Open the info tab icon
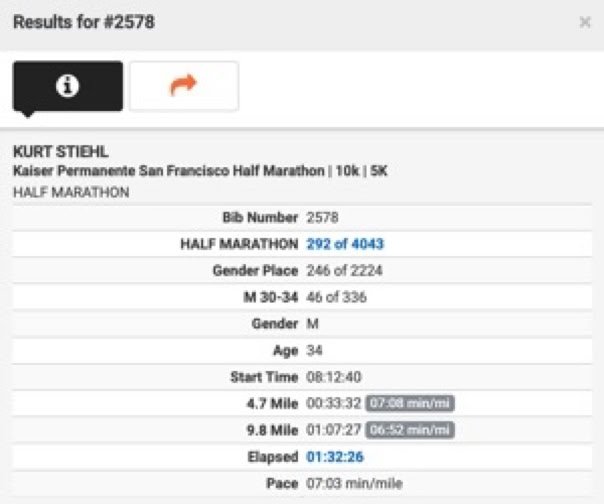 68,86
